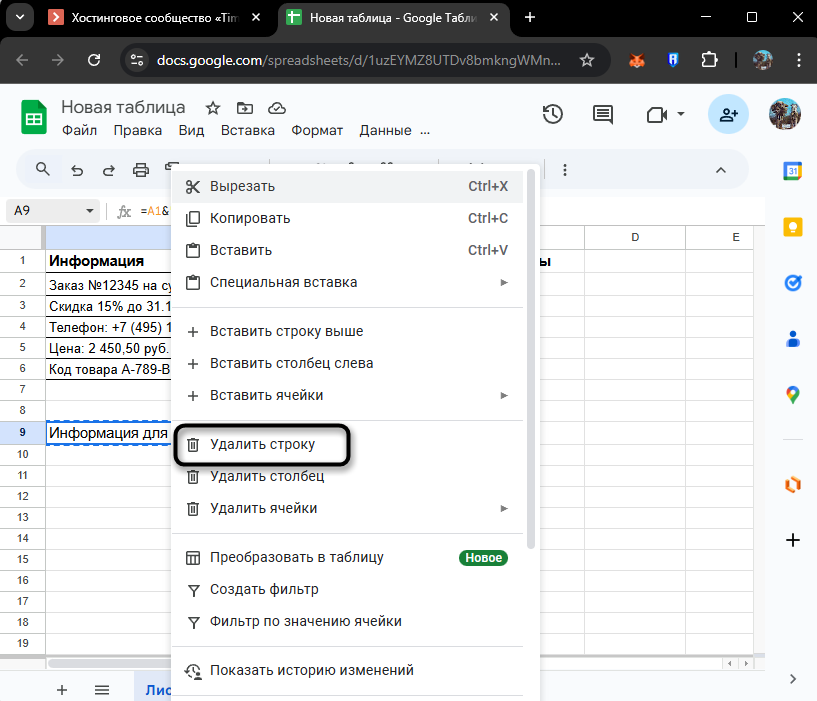Image resolution: width=817 pixels, height=701 pixels.
Task: Open version history via the clock icon
Action: [x=552, y=115]
